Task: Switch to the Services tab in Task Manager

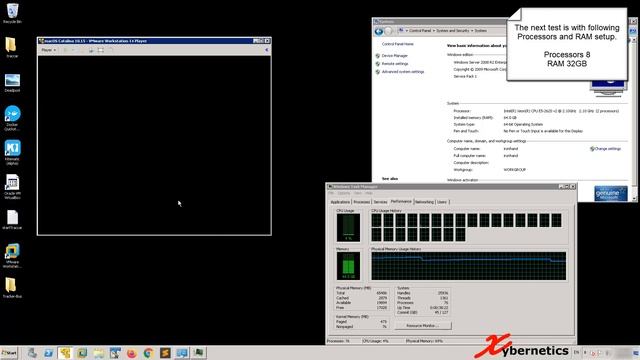Action: (x=380, y=202)
